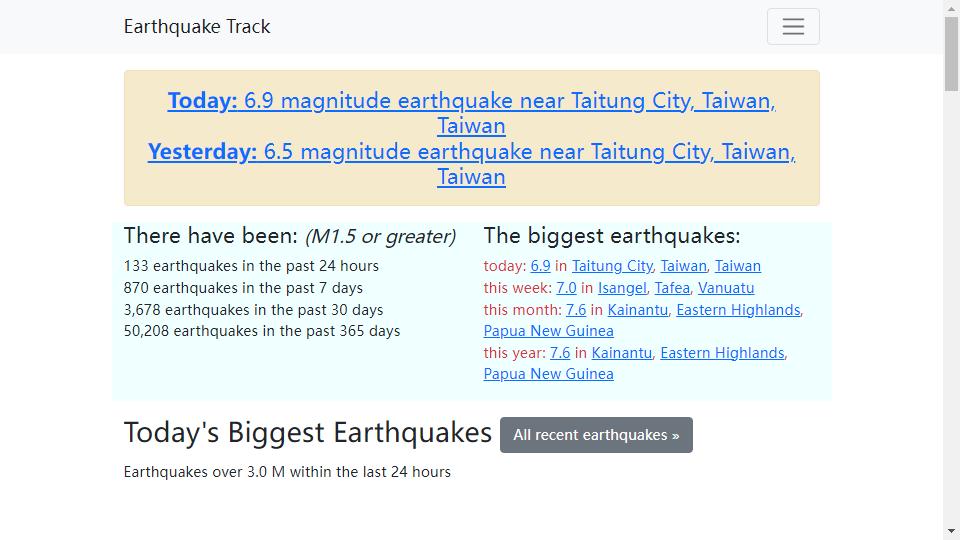Click the scrollbar down arrow

951,531
